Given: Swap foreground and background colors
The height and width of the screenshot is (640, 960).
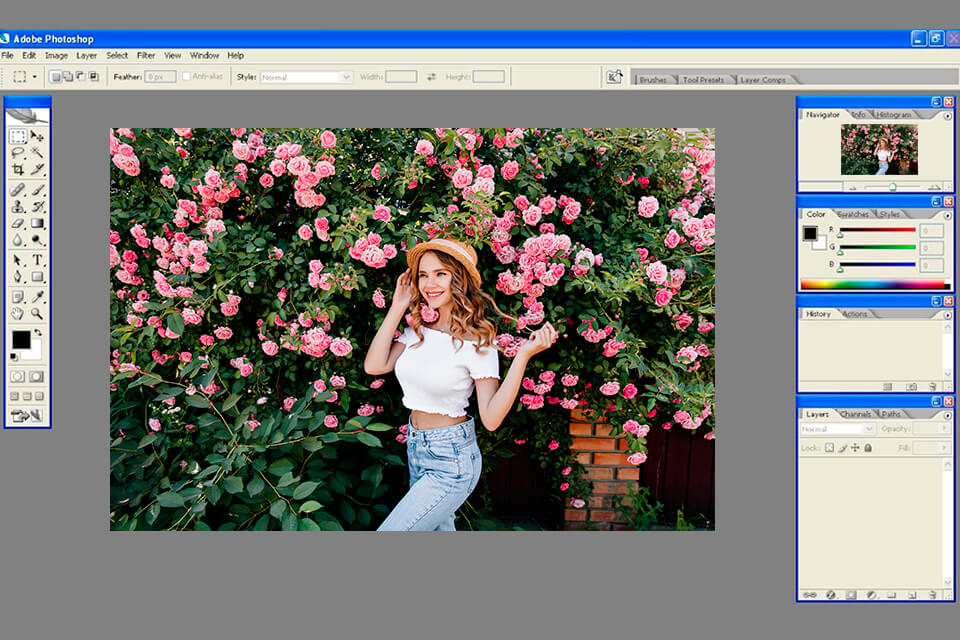Looking at the screenshot, I should tap(38, 333).
